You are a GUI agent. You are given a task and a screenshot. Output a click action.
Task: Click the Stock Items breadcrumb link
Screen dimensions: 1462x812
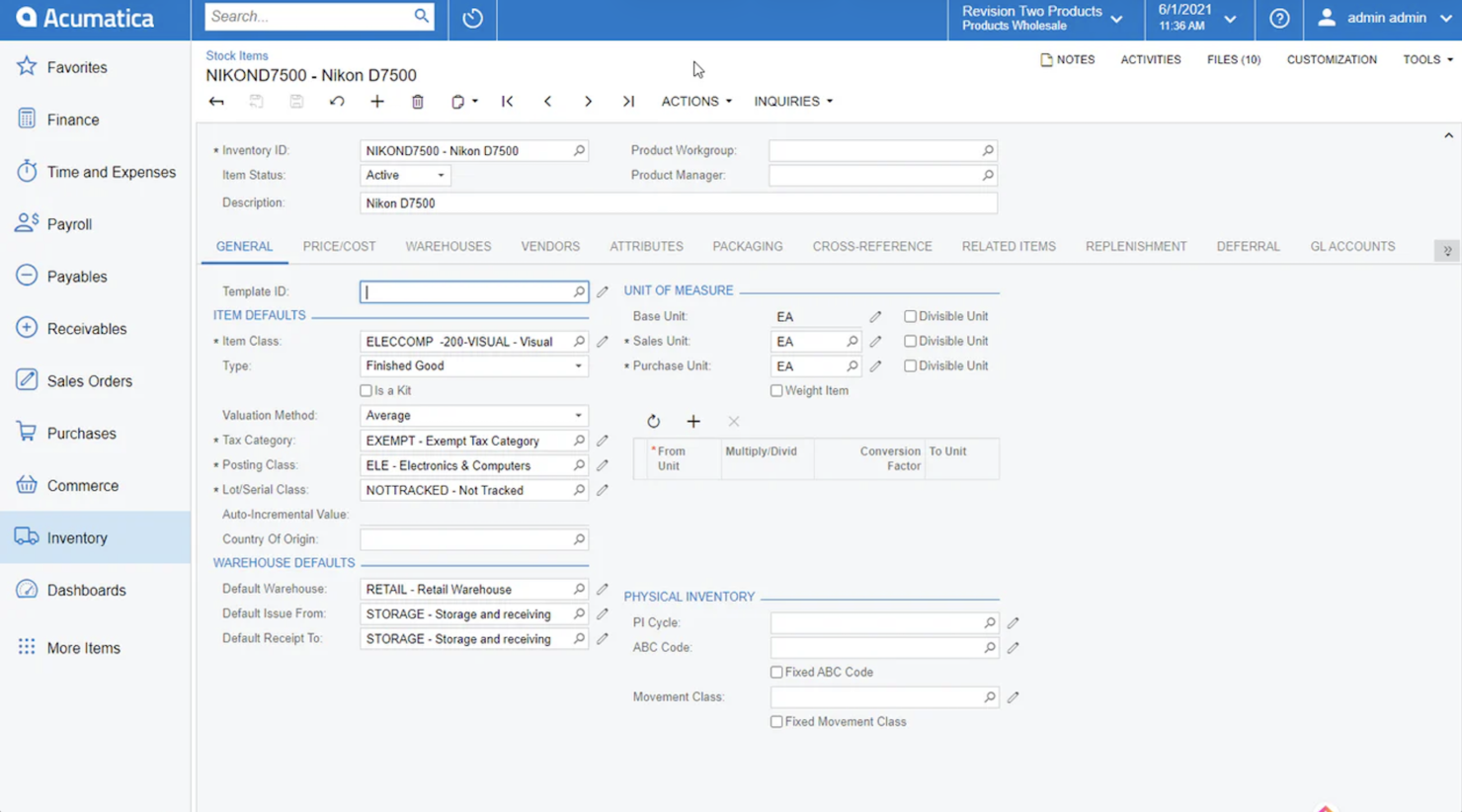pyautogui.click(x=236, y=55)
